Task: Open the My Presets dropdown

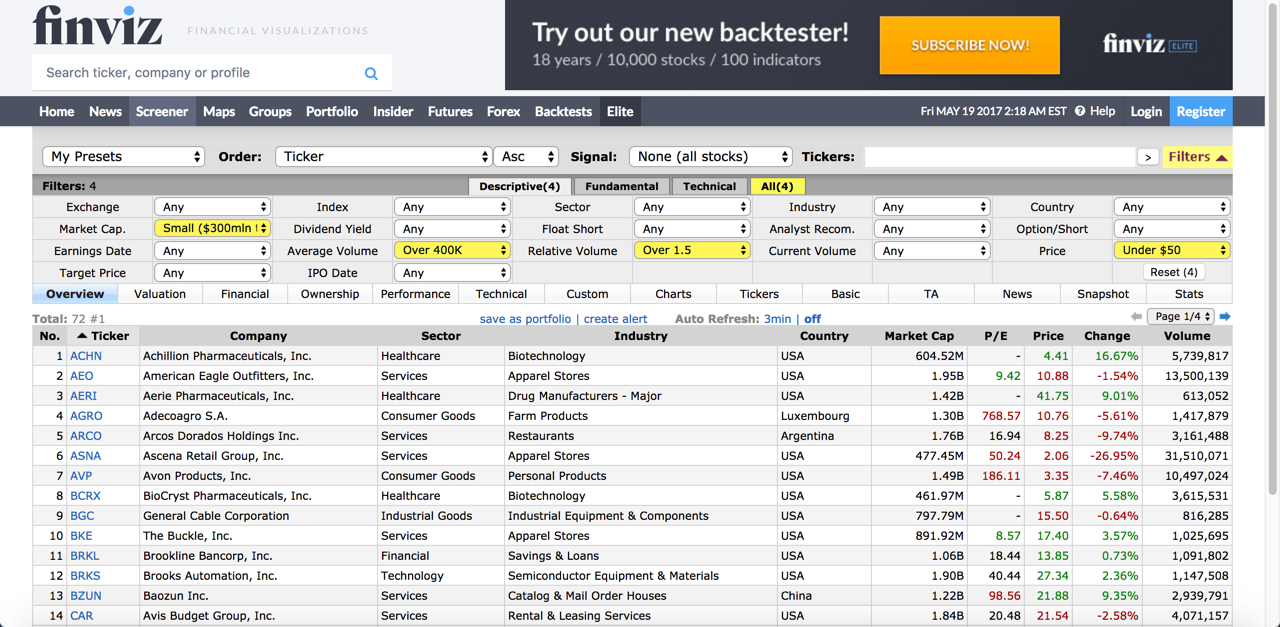Action: tap(124, 157)
